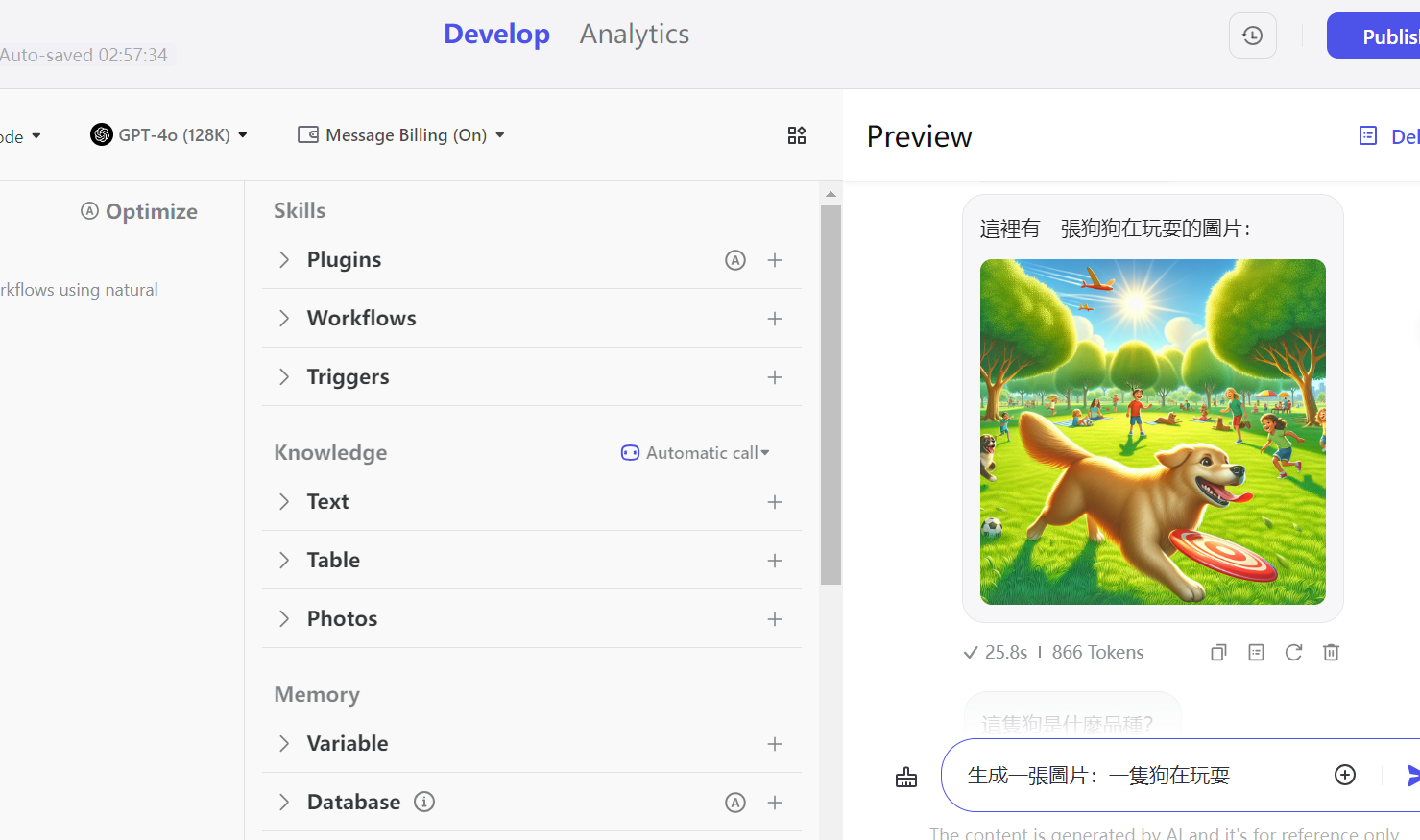This screenshot has height=840, width=1420.
Task: Expand the Text knowledge section
Action: point(284,501)
